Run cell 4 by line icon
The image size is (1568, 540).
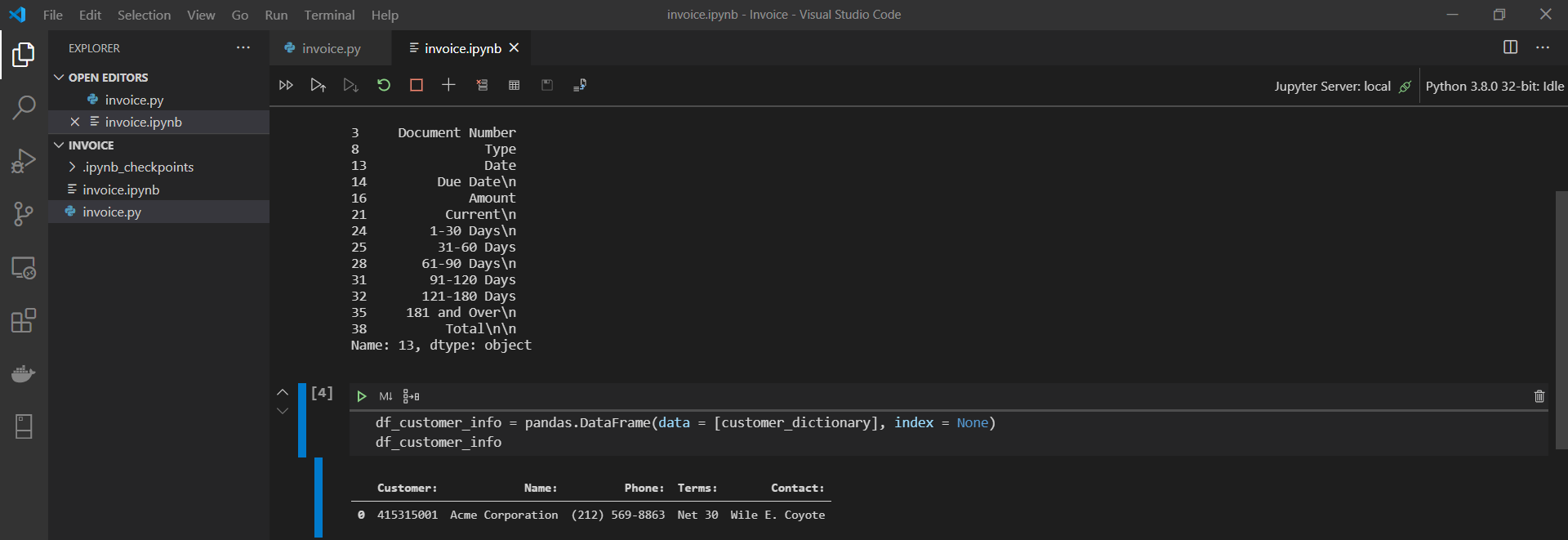411,396
